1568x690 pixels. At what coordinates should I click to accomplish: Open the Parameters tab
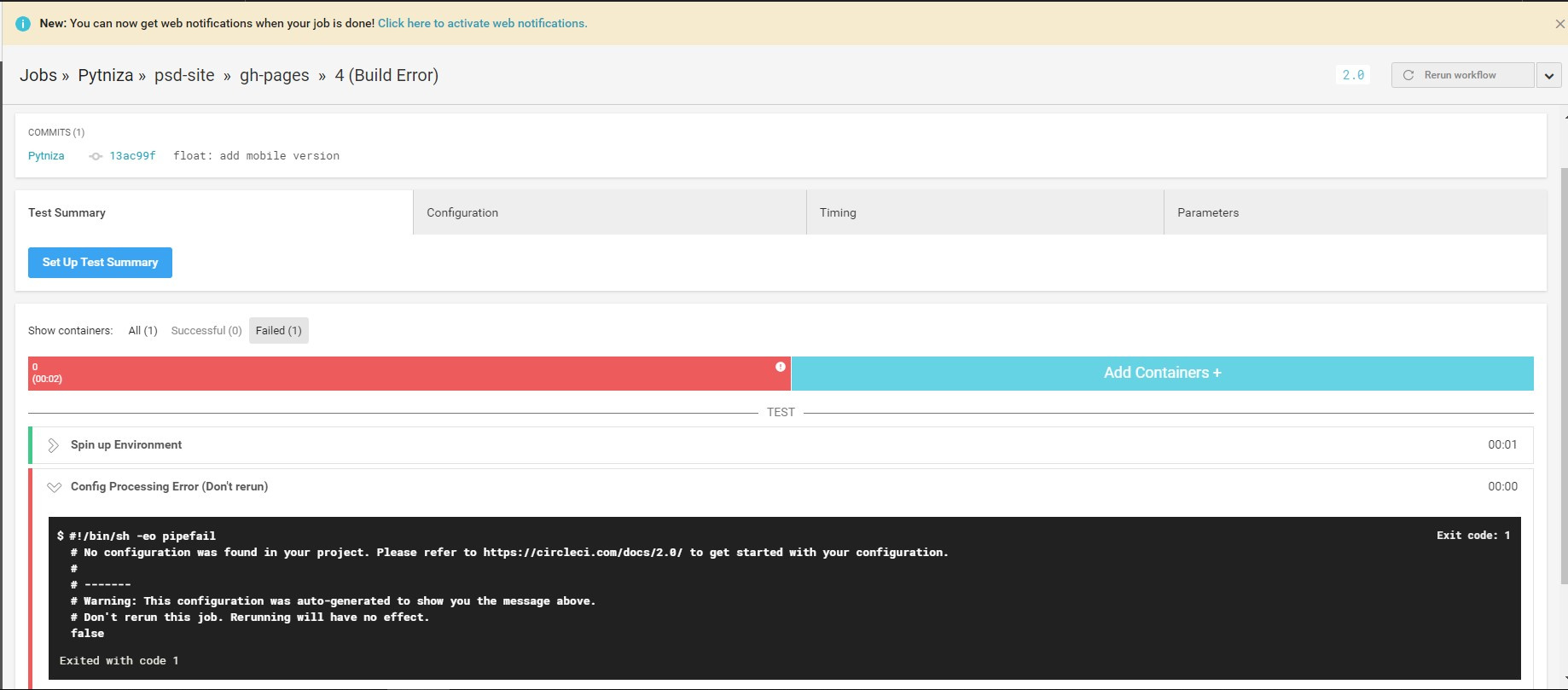(x=1356, y=212)
